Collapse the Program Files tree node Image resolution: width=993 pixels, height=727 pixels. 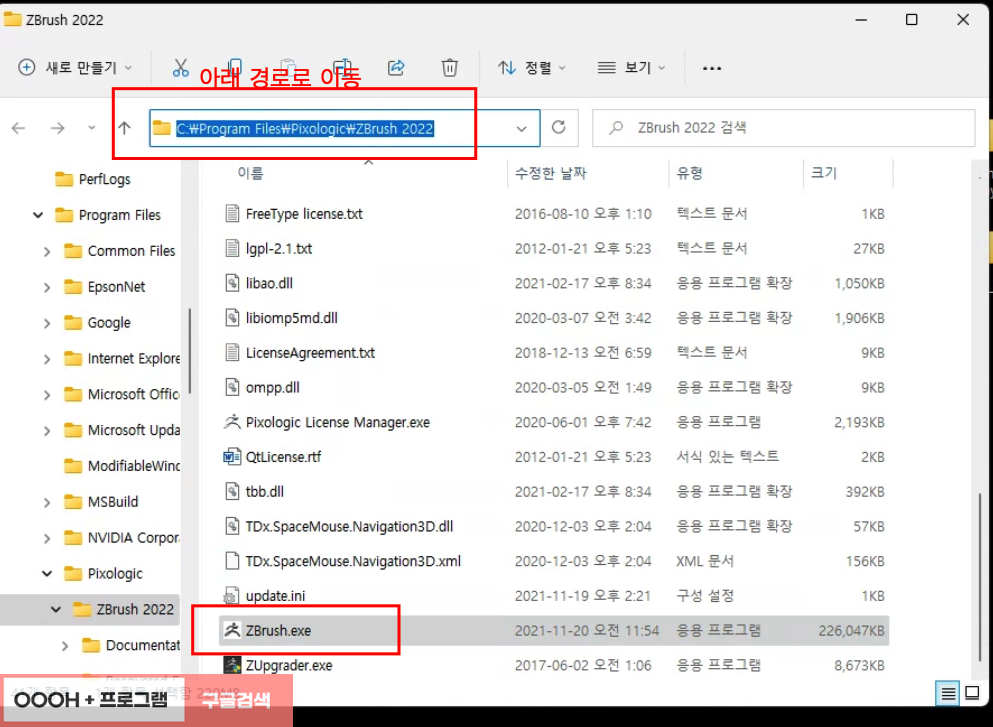pyautogui.click(x=38, y=215)
